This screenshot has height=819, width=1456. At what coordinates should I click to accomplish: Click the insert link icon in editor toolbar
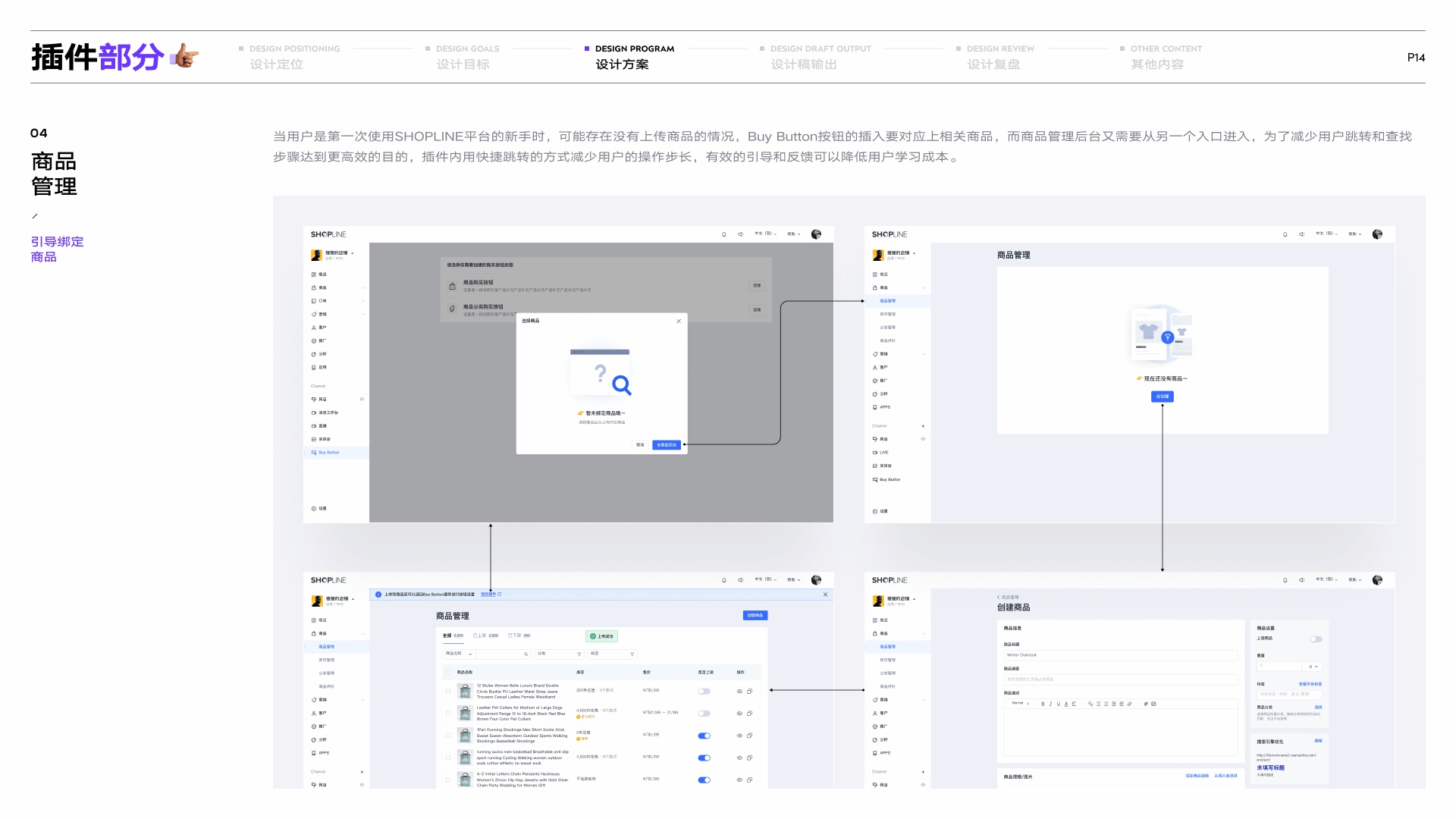(x=1090, y=704)
